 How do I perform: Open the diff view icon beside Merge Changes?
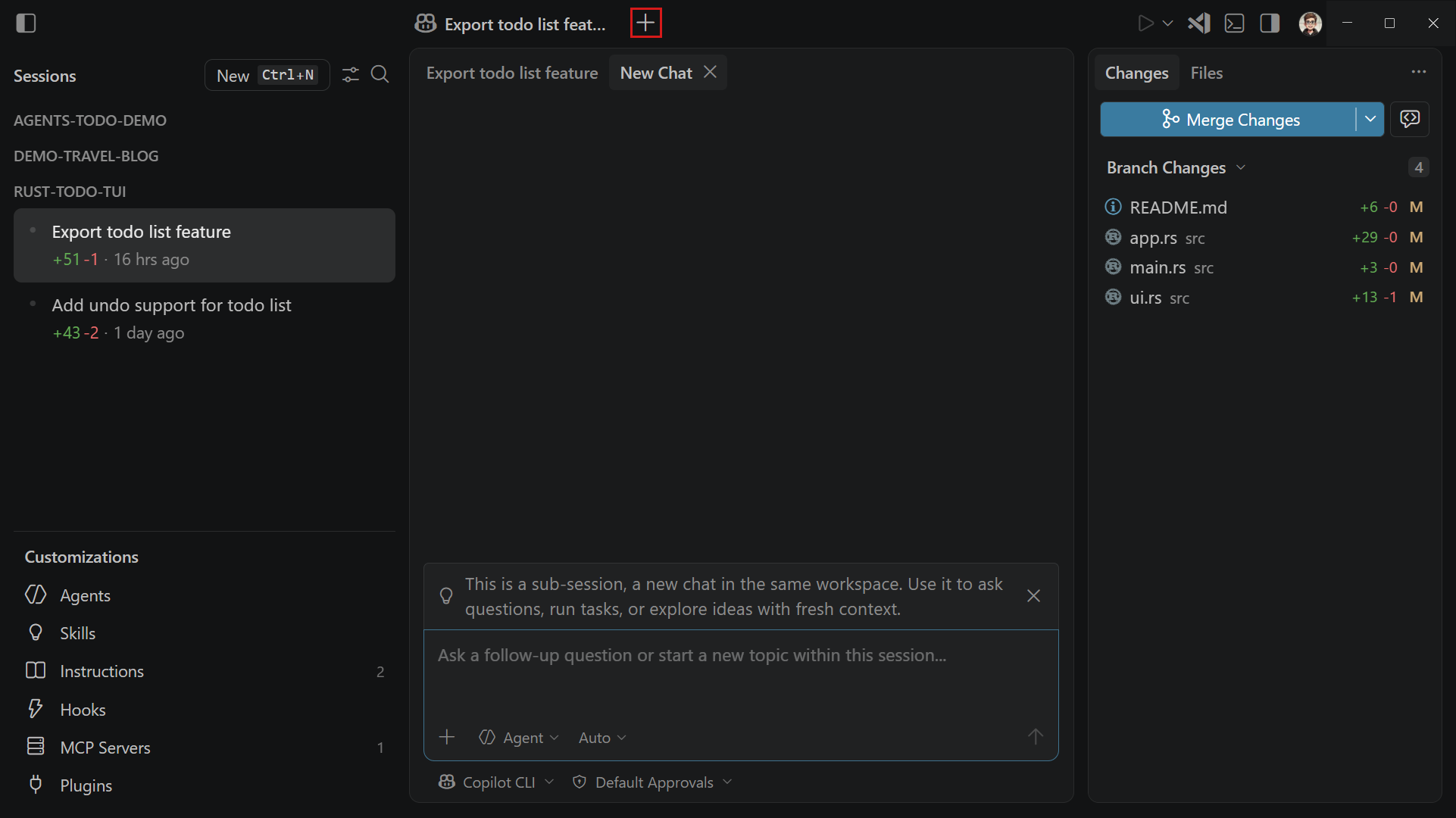[x=1411, y=119]
